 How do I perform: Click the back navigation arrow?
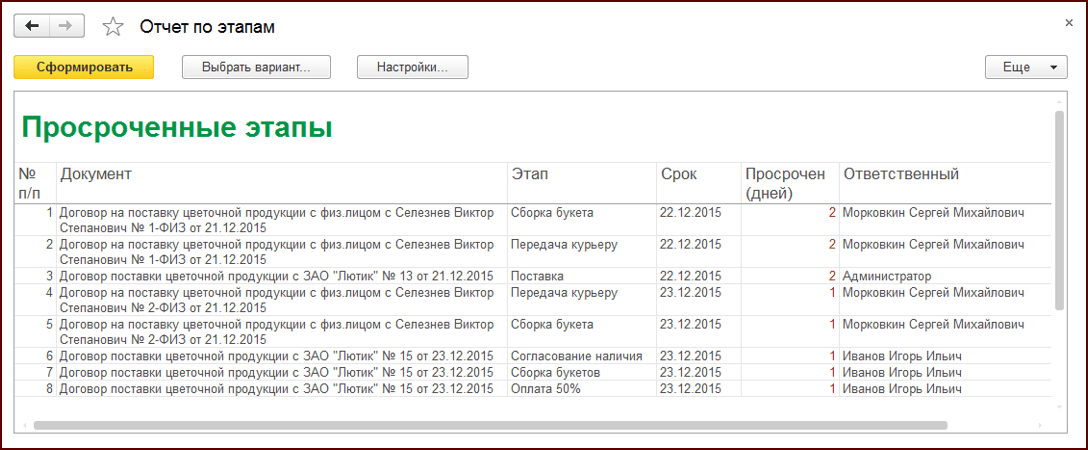pyautogui.click(x=32, y=26)
